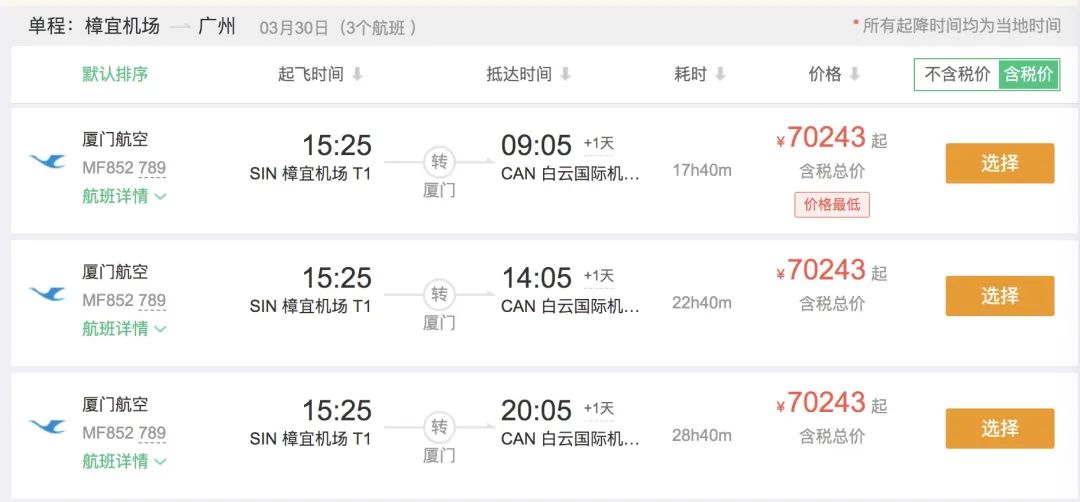
Task: Switch to 含税价 price display
Action: [1028, 74]
